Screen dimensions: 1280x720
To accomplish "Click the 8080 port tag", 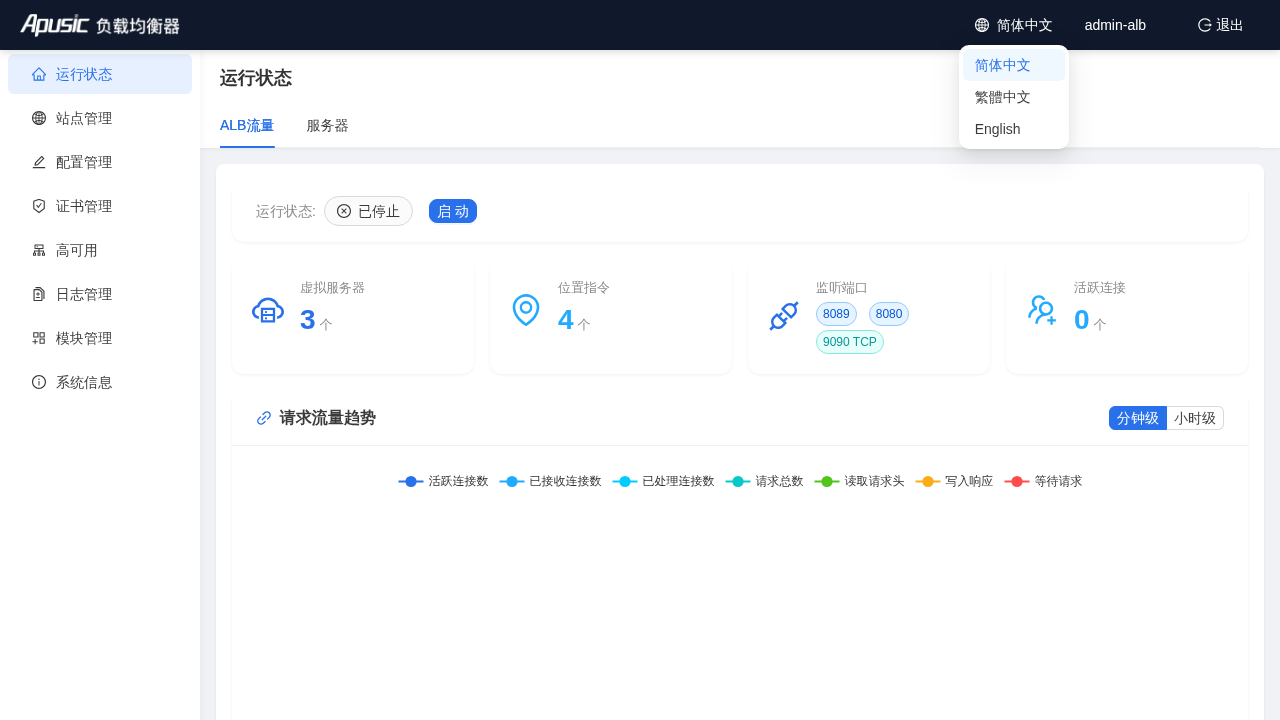I will click(889, 314).
